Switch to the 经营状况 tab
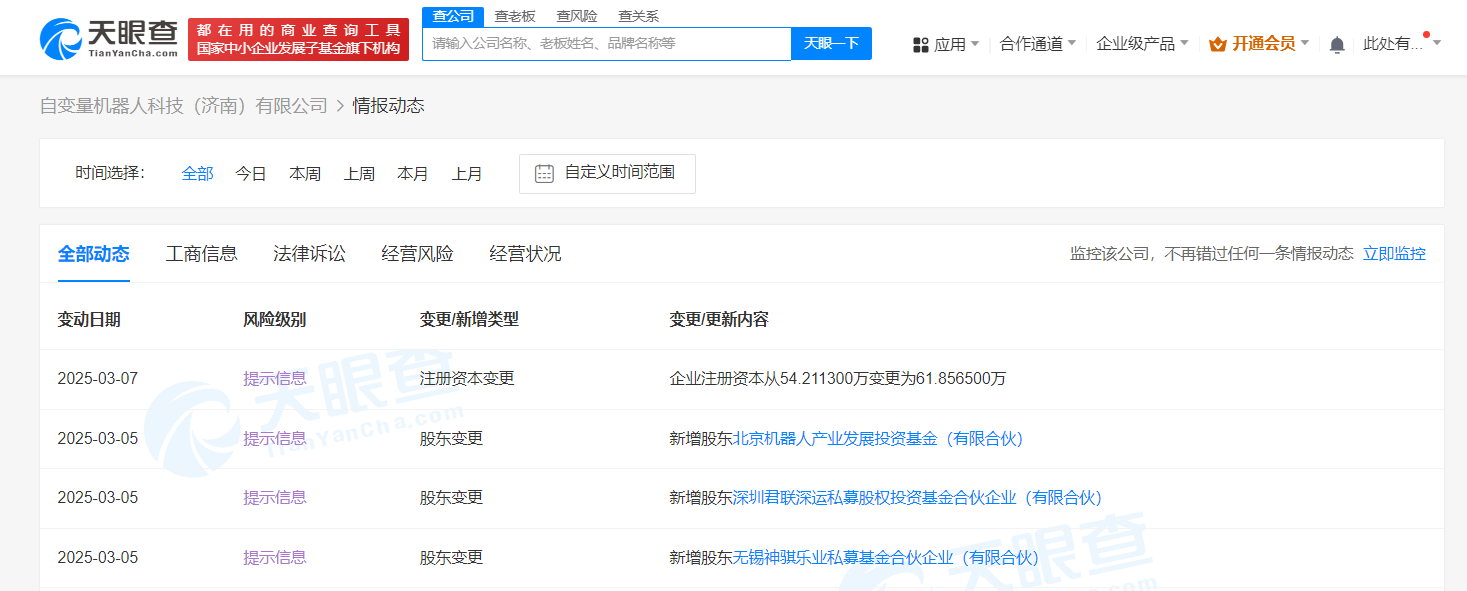Screen dimensions: 1467x591 point(526,254)
